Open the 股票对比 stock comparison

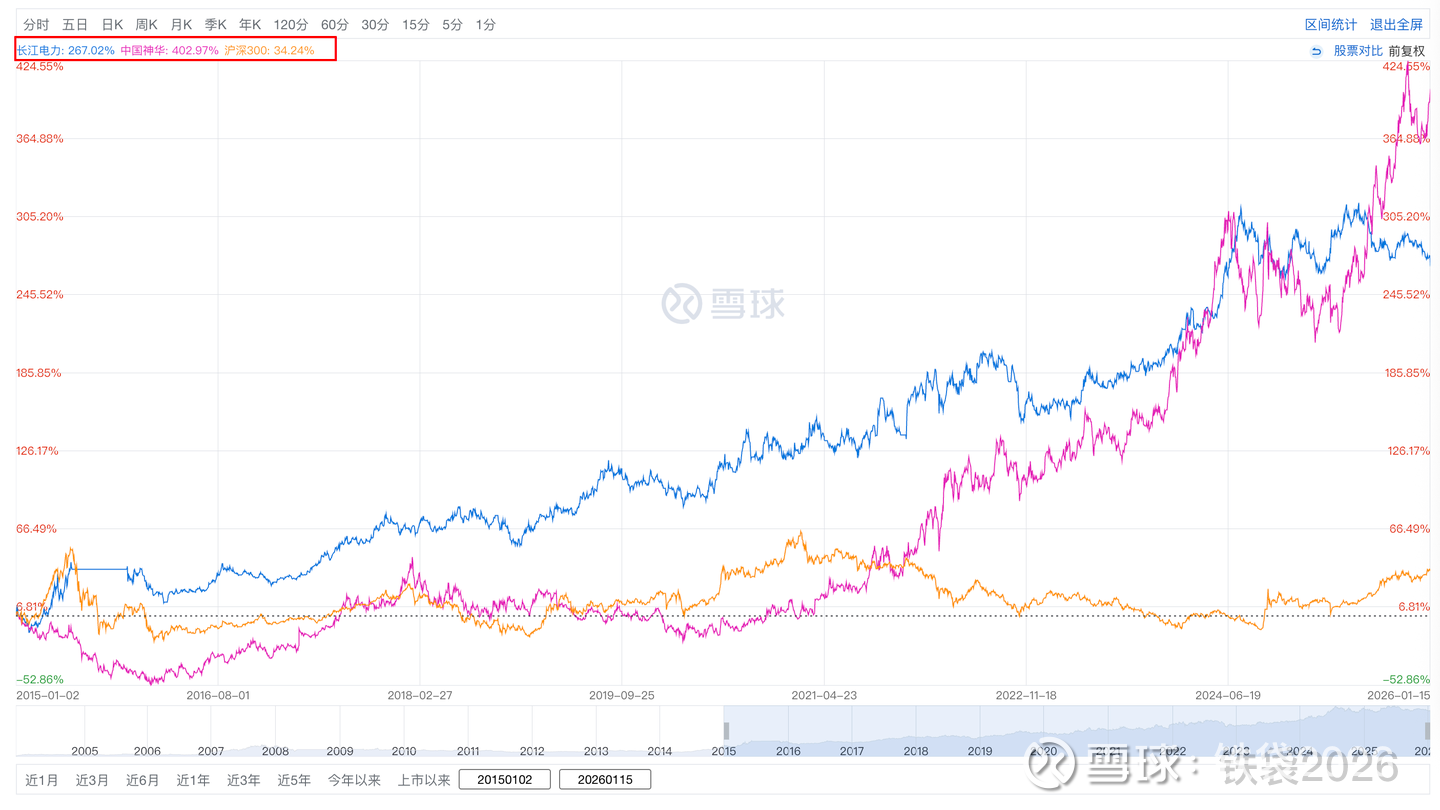[1358, 51]
